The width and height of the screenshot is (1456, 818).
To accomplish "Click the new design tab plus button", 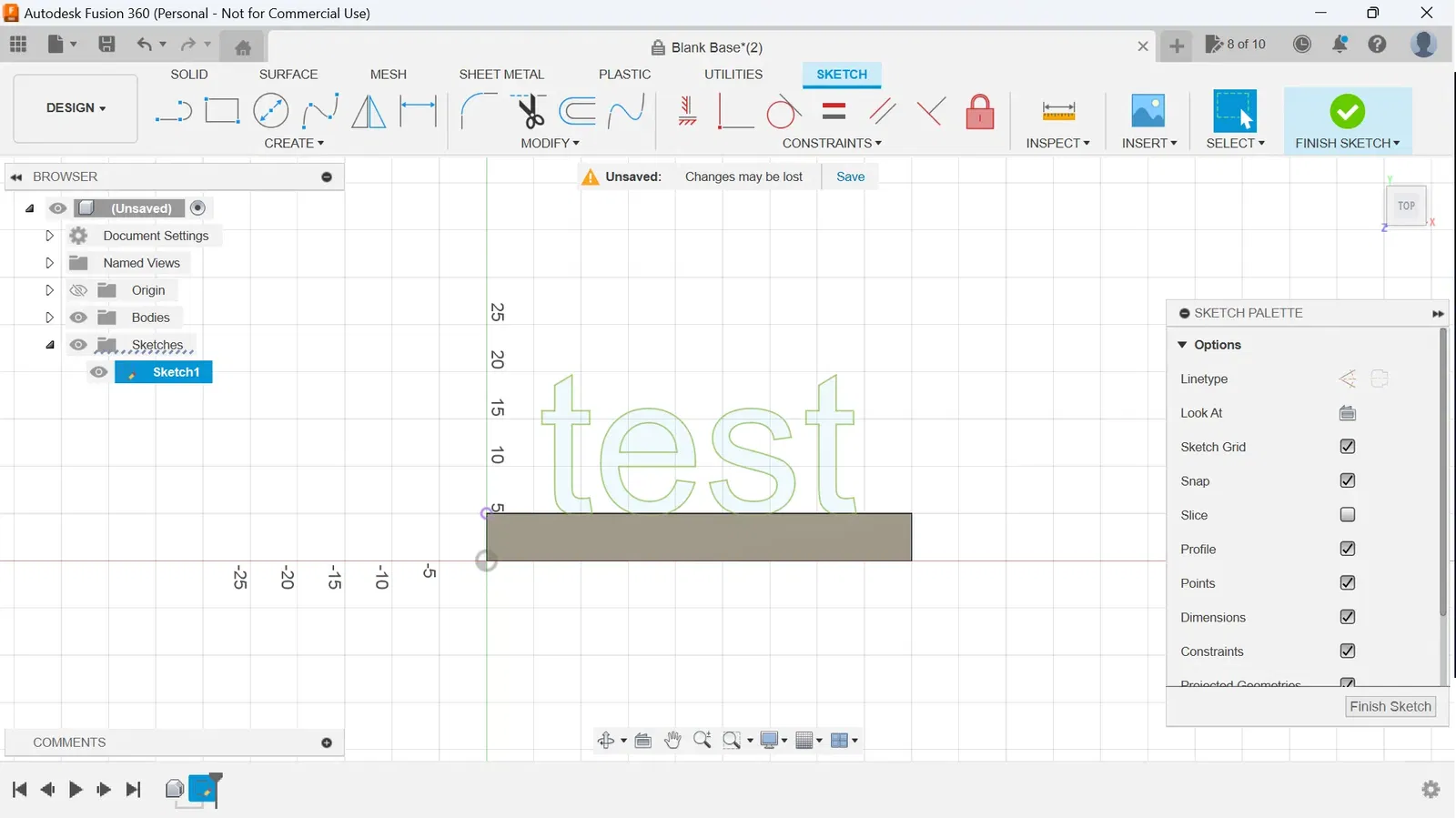I will [1177, 45].
